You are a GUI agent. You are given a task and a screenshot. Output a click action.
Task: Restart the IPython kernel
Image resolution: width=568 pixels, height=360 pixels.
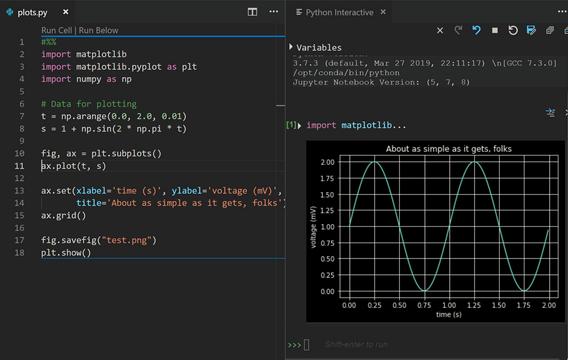pos(513,30)
